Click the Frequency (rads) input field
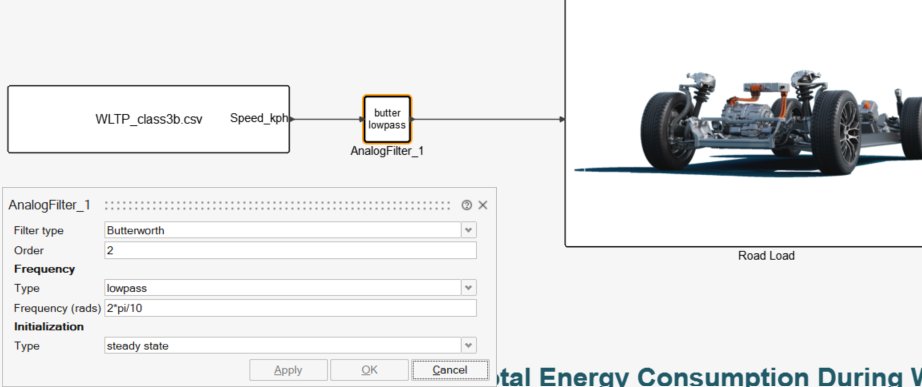922x387 pixels. pyautogui.click(x=290, y=308)
